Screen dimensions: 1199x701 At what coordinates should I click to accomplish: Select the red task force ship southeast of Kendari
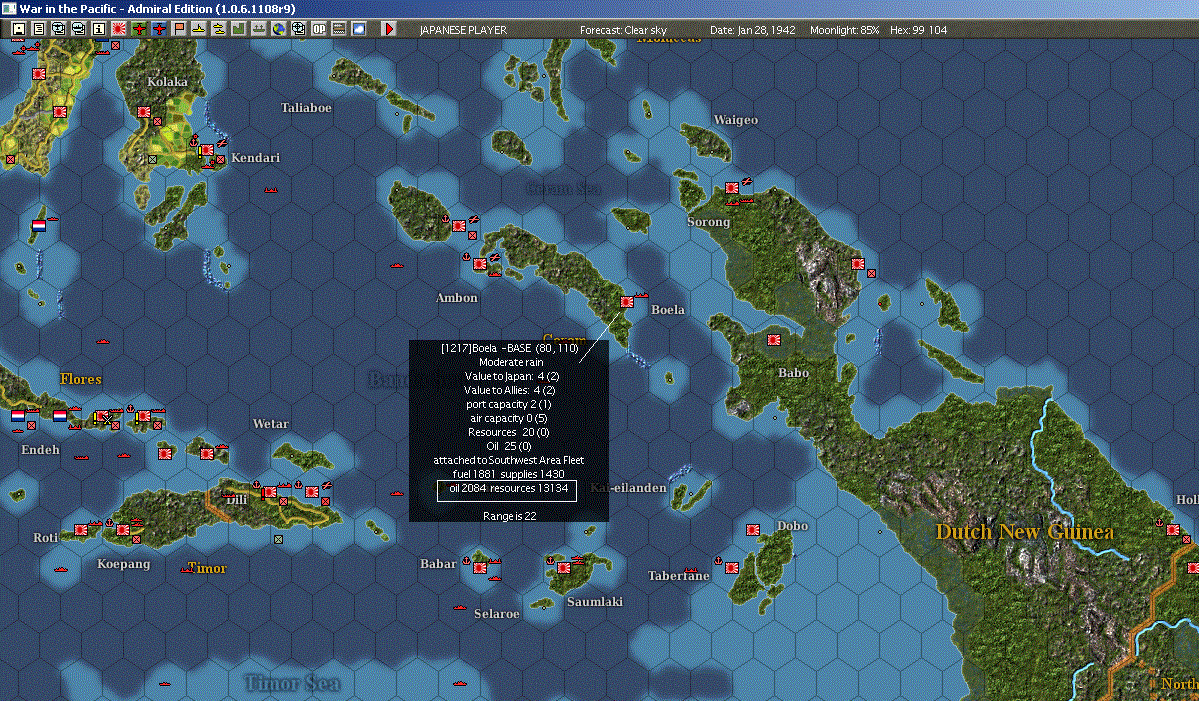point(271,190)
